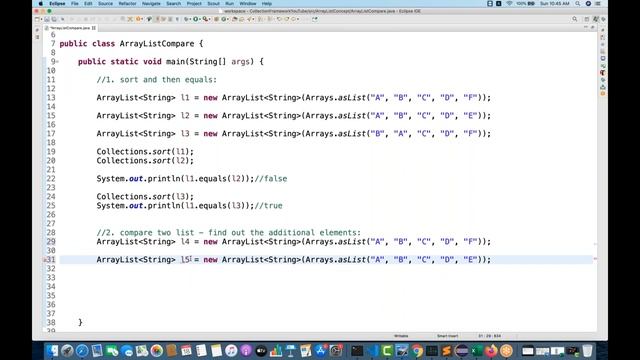Click the Debug bug toolbar icon

187,19
